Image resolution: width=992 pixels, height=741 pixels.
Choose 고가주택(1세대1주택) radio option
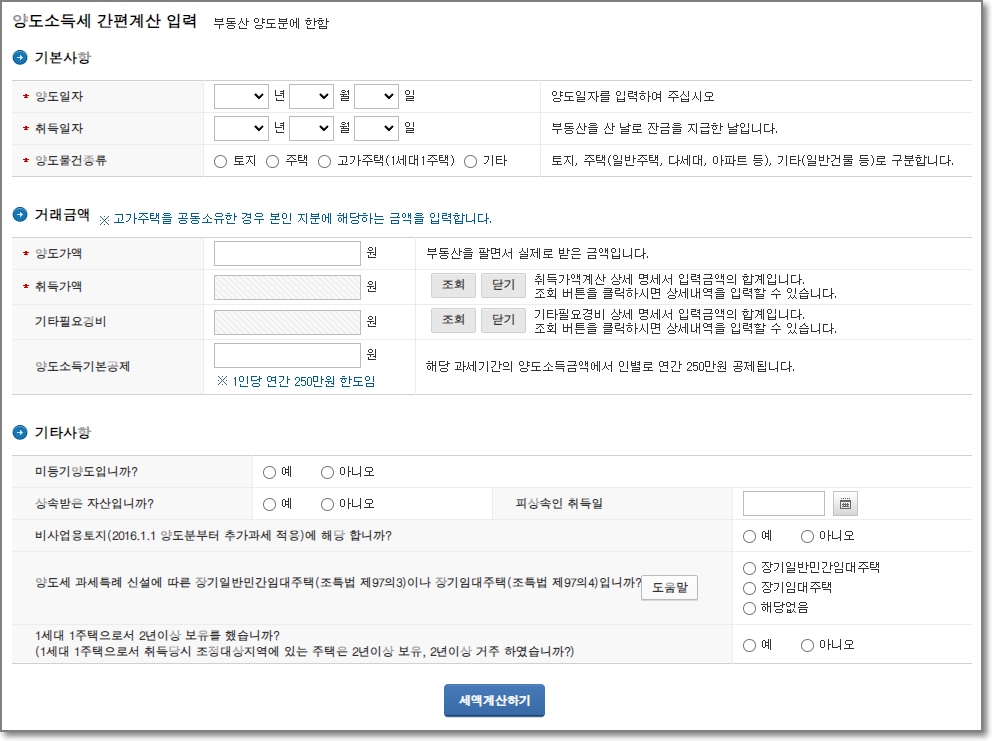tap(324, 161)
